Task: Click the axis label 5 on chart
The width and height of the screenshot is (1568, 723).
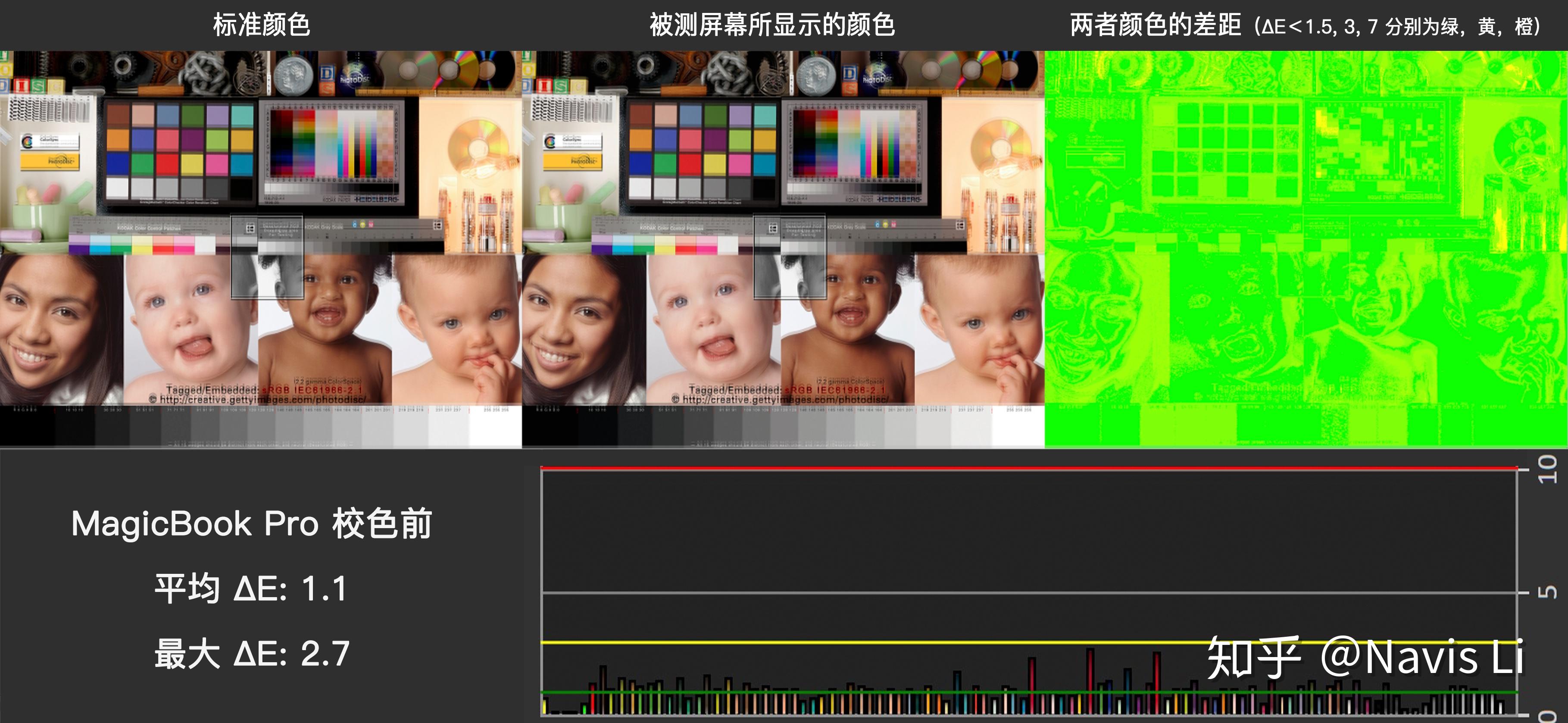Action: coord(1547,592)
